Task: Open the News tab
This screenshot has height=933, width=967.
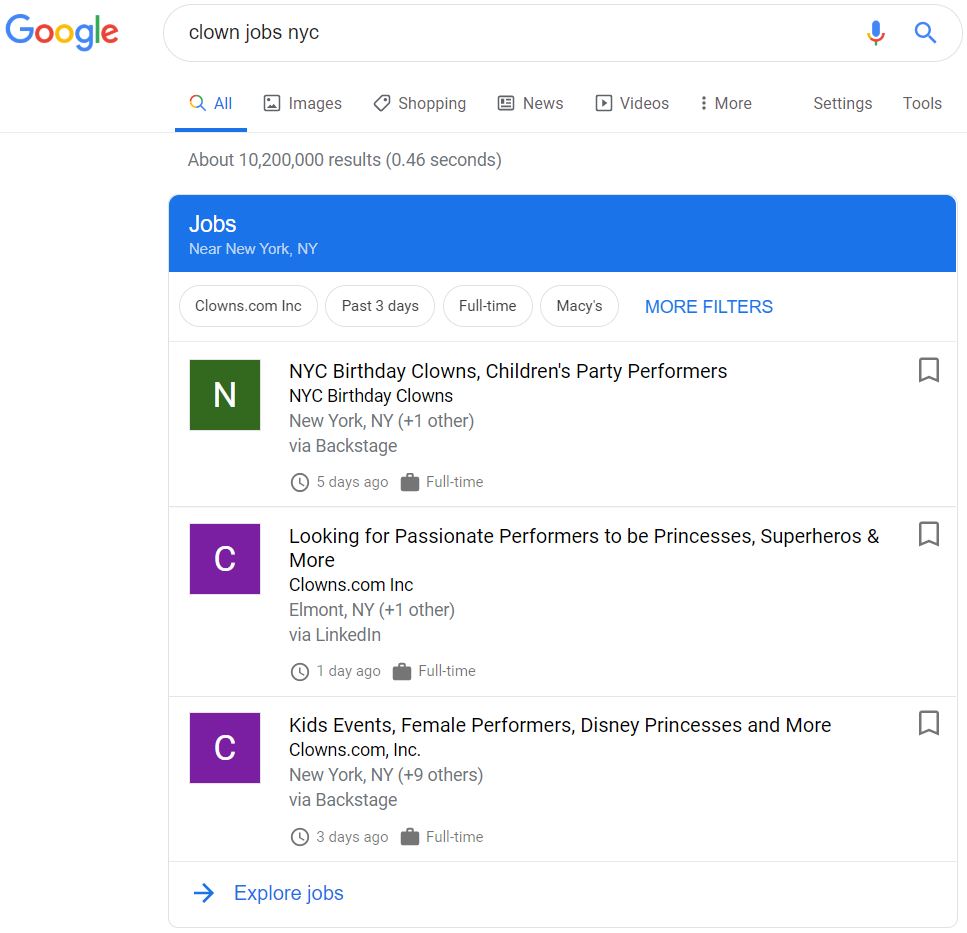Action: click(530, 103)
